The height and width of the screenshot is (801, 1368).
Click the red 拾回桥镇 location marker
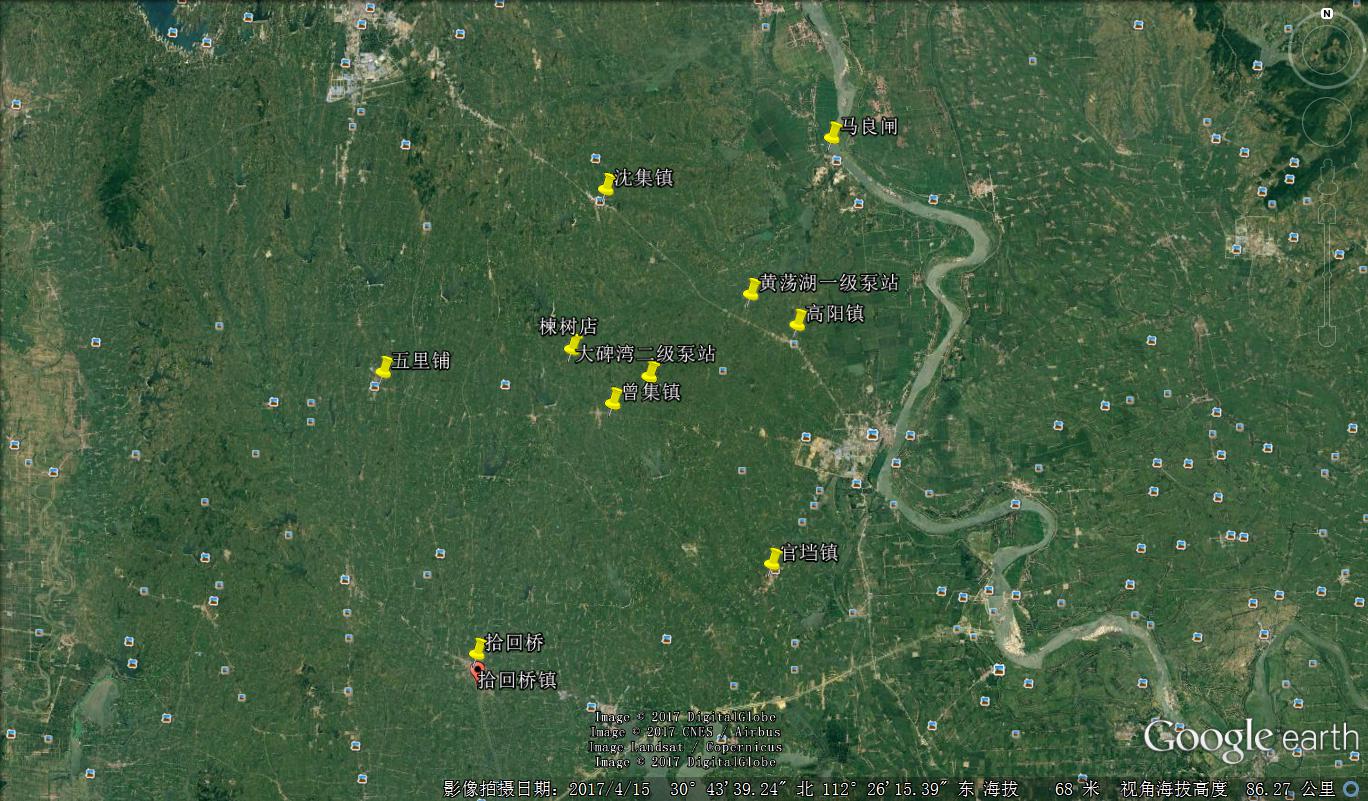477,671
